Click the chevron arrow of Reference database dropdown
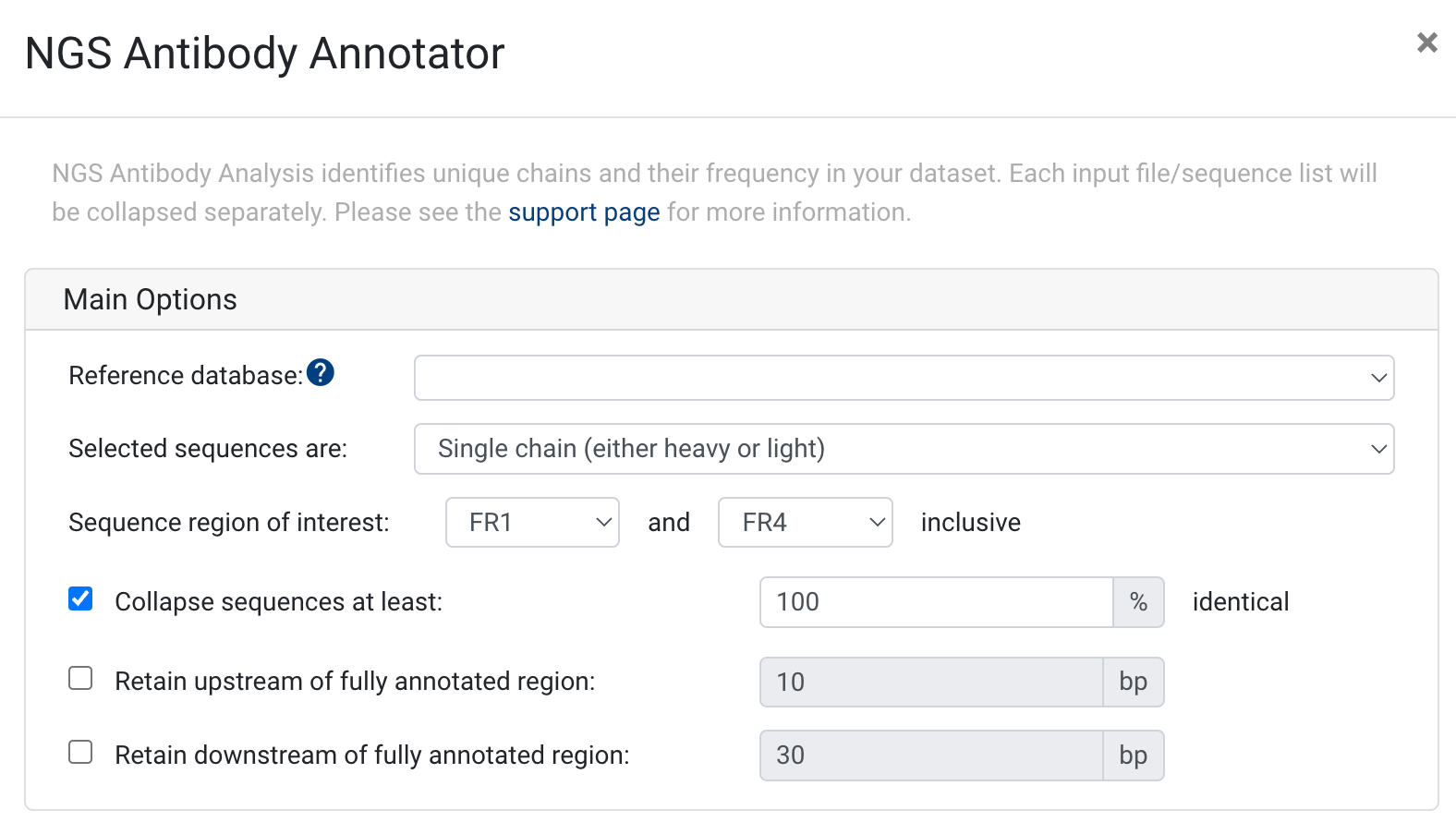 [1378, 378]
